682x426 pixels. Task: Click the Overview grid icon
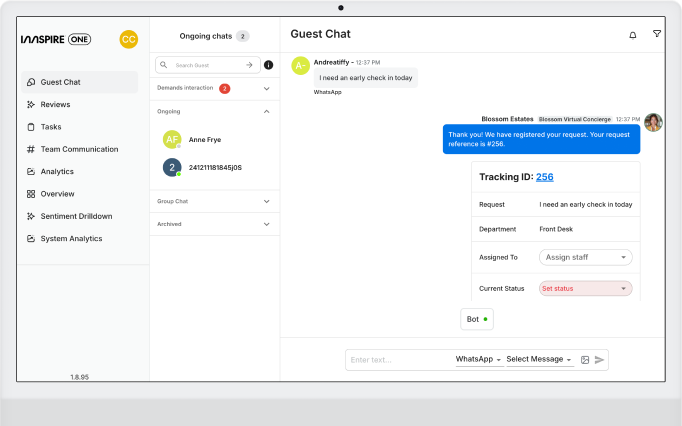[x=31, y=194]
